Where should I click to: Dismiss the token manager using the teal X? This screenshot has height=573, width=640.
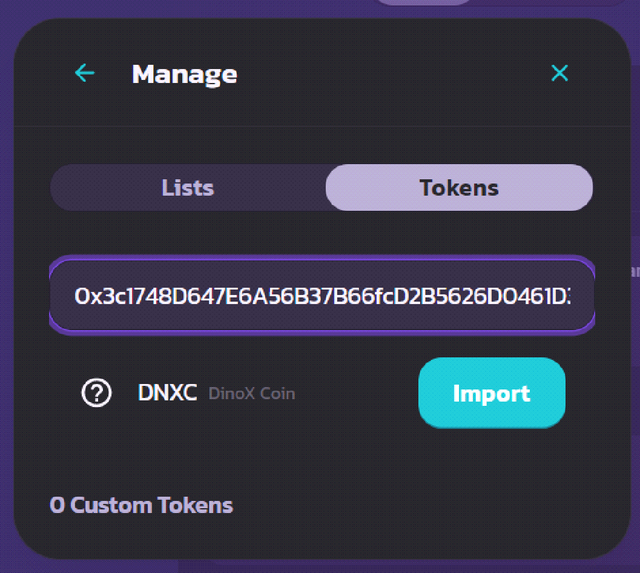[x=559, y=73]
